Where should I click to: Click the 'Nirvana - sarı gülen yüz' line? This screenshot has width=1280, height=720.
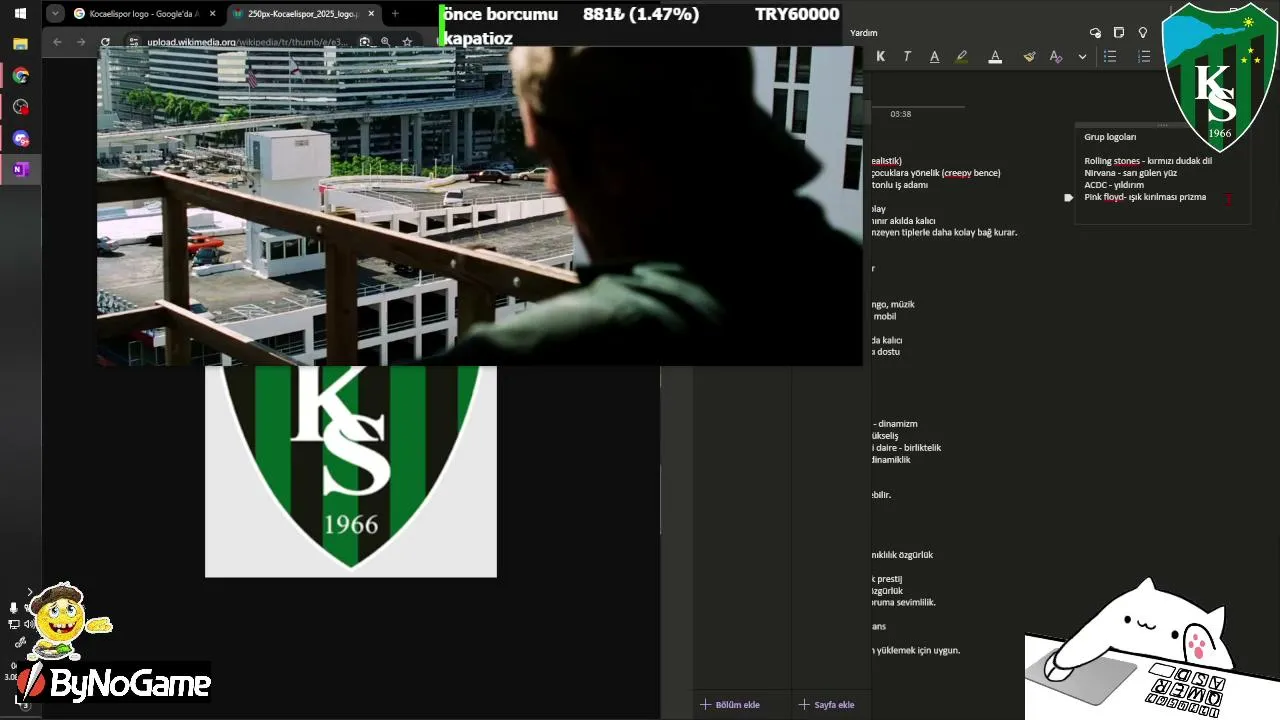[x=1131, y=173]
